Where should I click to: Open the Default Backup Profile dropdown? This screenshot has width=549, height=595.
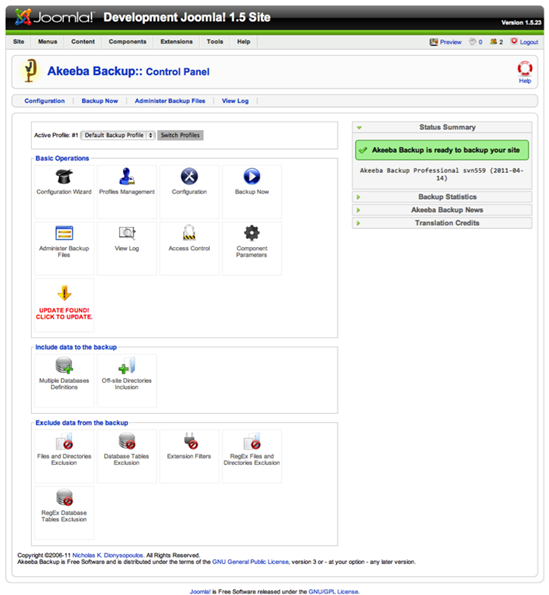[x=118, y=135]
